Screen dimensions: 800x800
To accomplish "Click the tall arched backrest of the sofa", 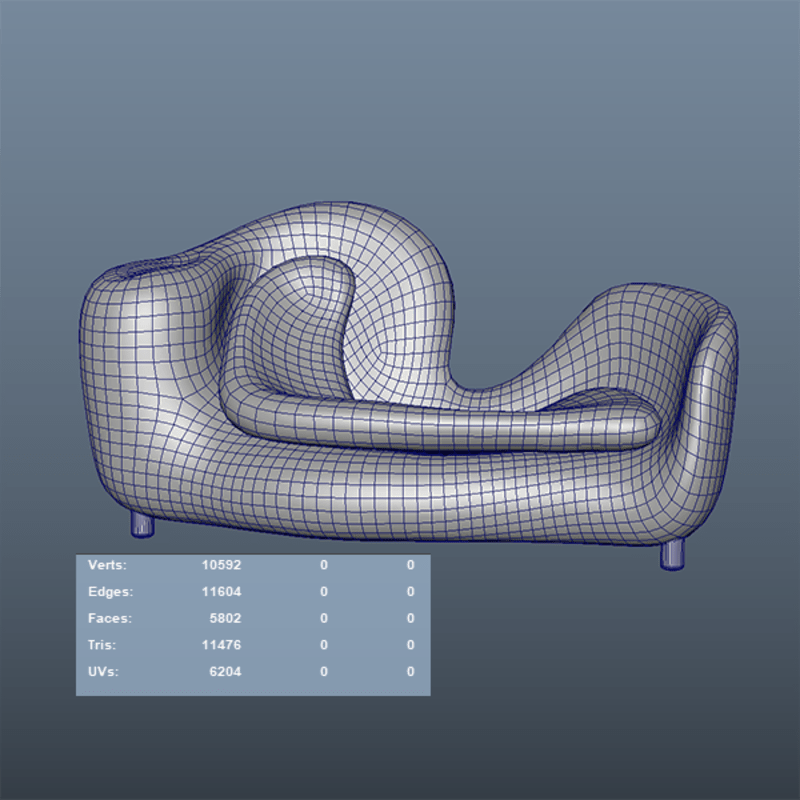I will click(x=390, y=250).
